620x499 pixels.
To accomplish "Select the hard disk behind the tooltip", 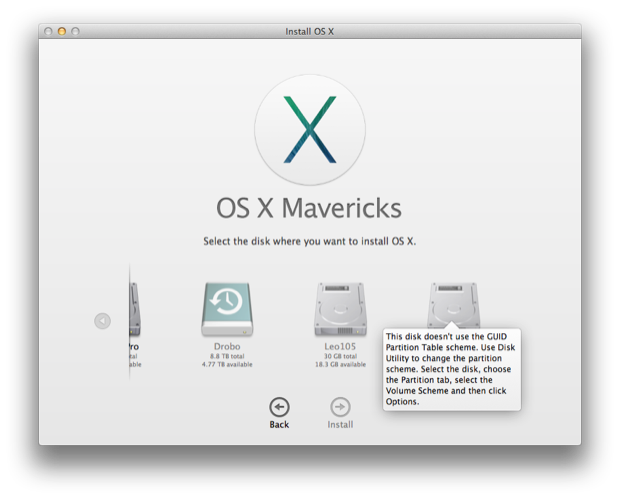I will tap(454, 305).
